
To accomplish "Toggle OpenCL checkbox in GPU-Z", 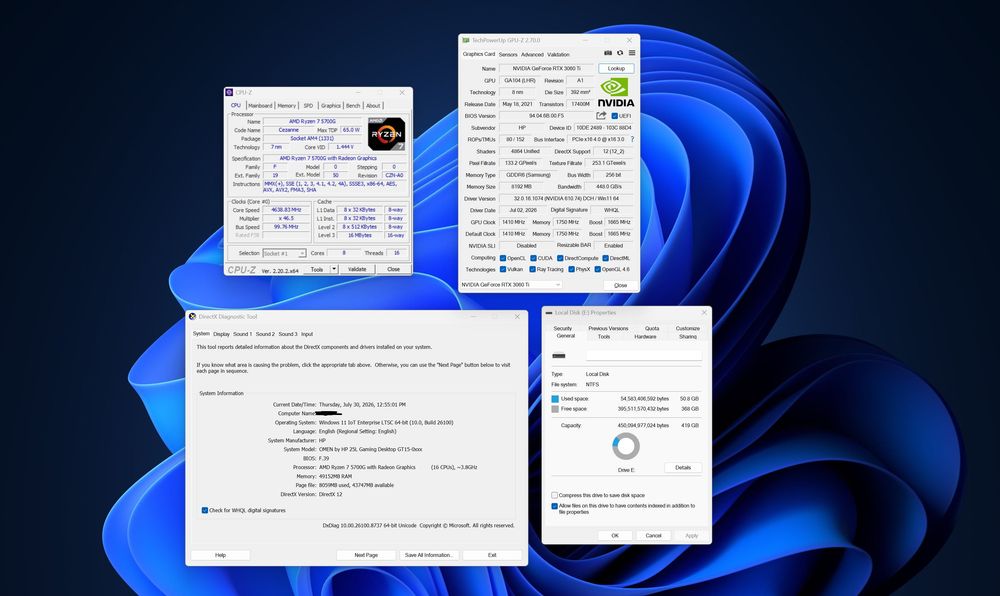I will point(503,258).
